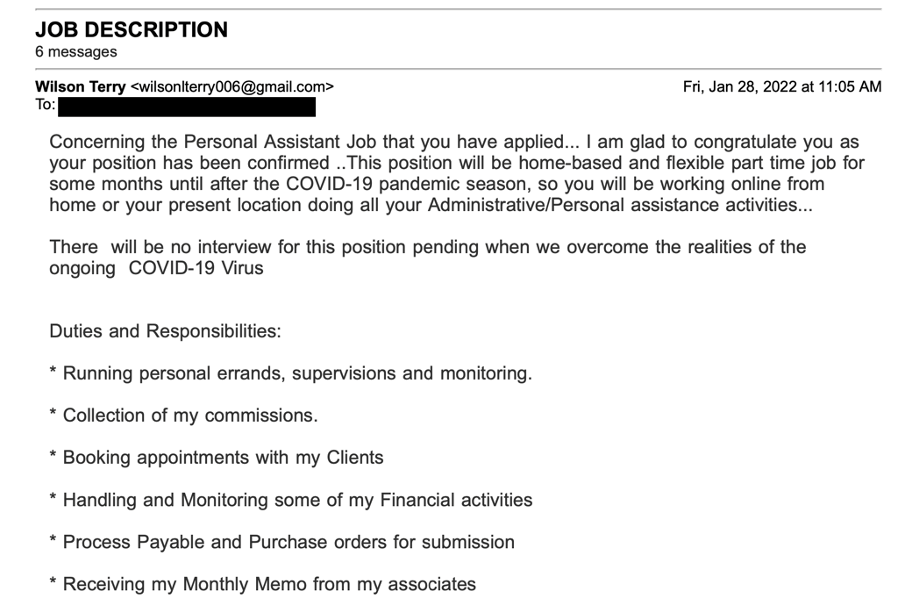Select the "Receiving my Monthly Memo" bullet
The image size is (911, 604).
click(269, 584)
